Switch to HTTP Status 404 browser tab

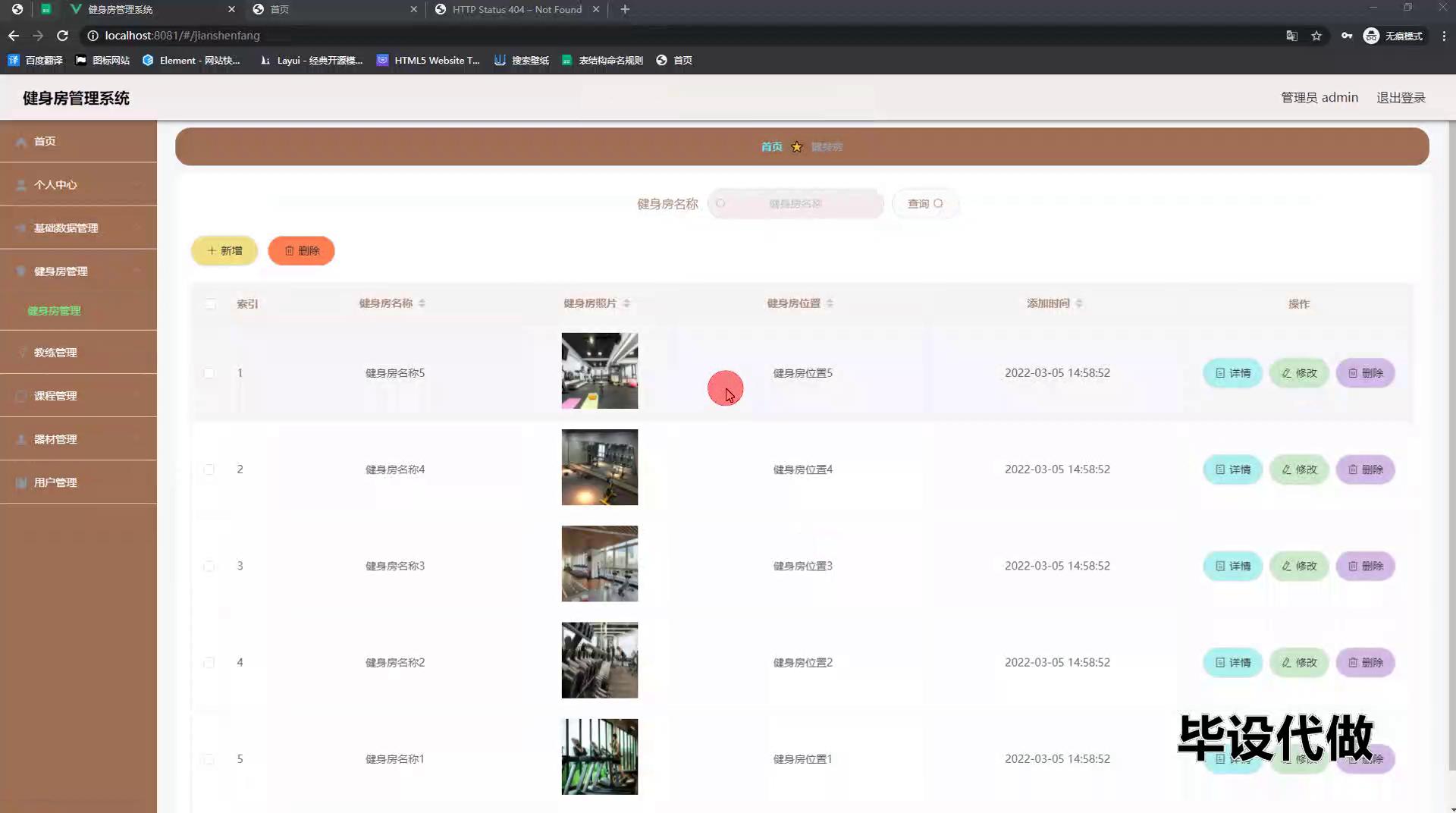tap(516, 9)
